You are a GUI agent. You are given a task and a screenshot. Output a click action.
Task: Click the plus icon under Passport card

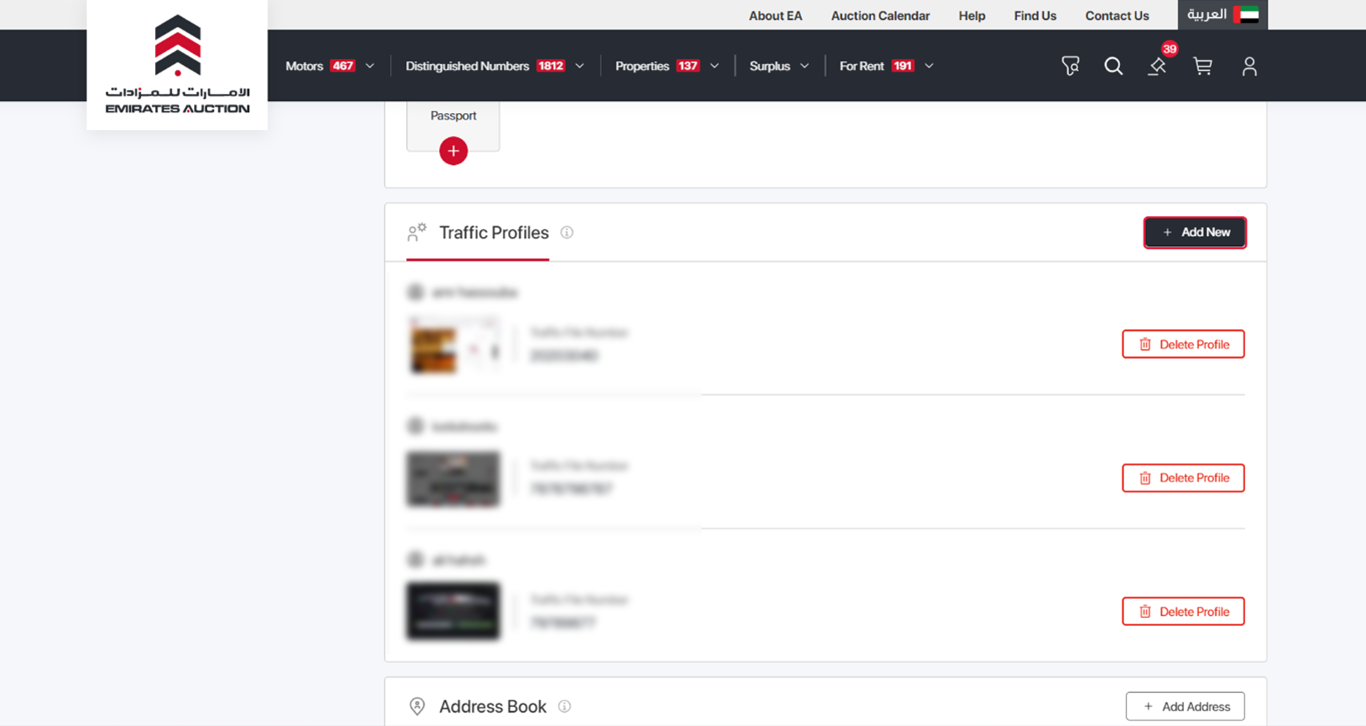[x=453, y=151]
